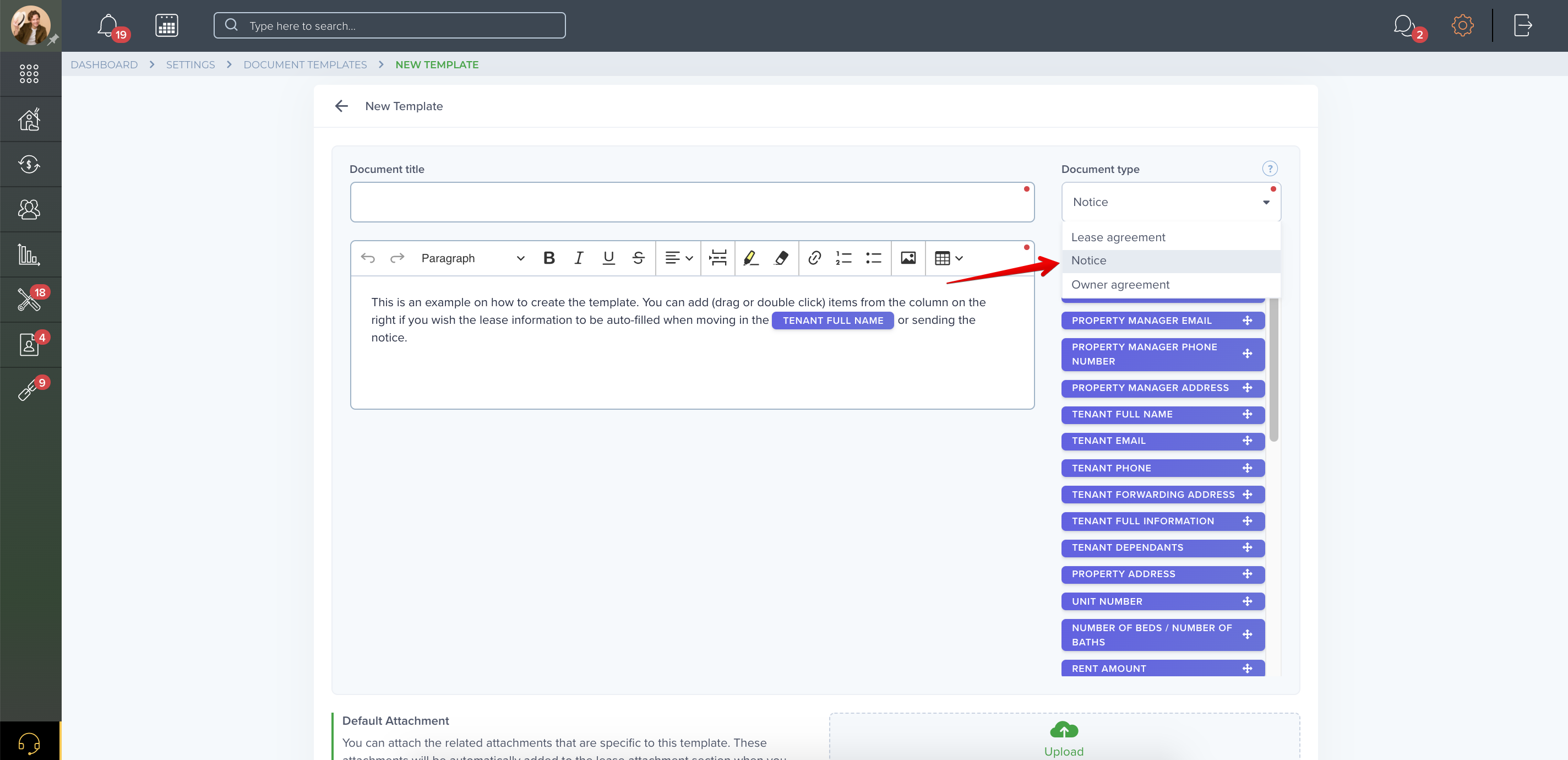Add PROPERTY ADDRESS field

tap(1163, 574)
